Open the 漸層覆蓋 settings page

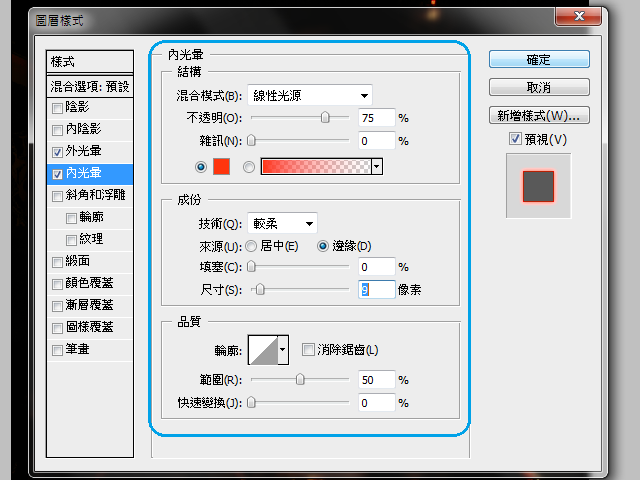coord(89,305)
